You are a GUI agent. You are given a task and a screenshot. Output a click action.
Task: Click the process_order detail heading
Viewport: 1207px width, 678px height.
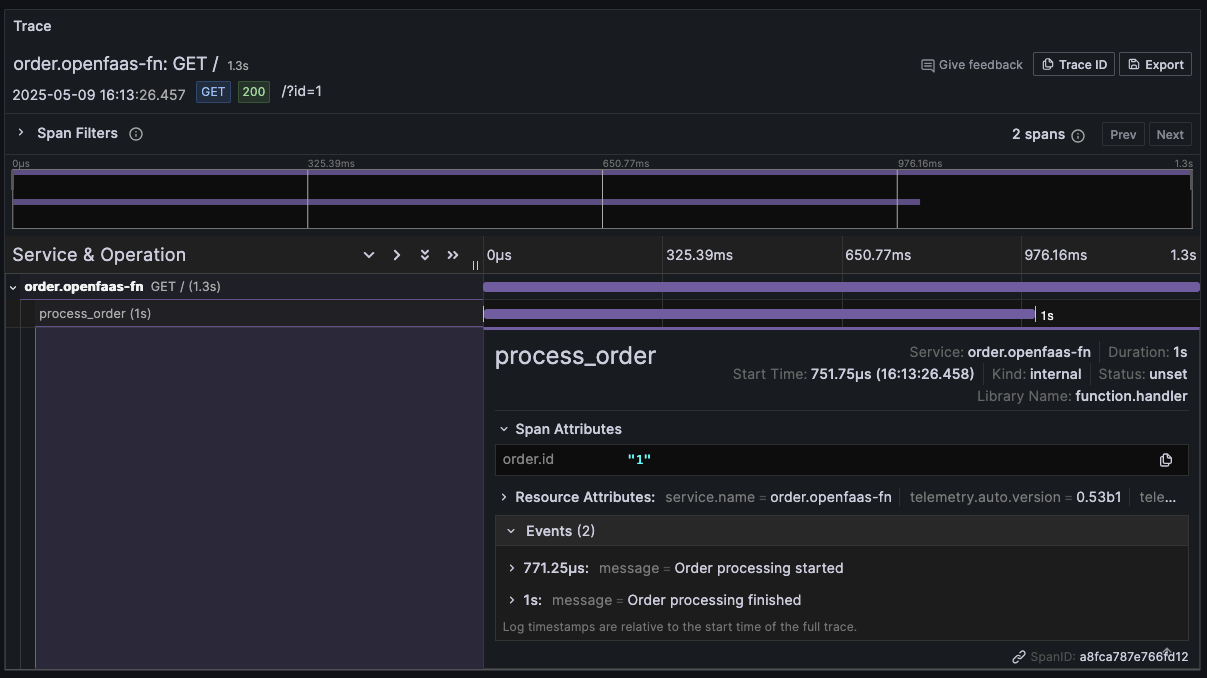click(575, 355)
